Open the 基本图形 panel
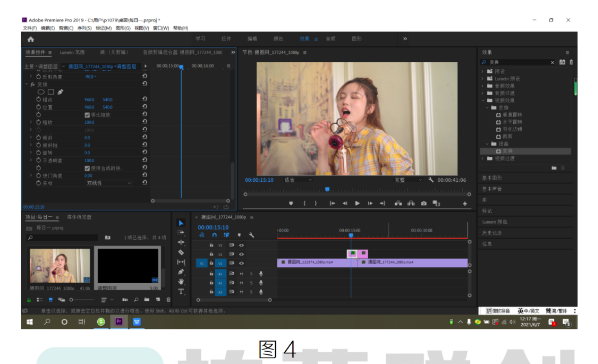This screenshot has width=598, height=364. (492, 178)
